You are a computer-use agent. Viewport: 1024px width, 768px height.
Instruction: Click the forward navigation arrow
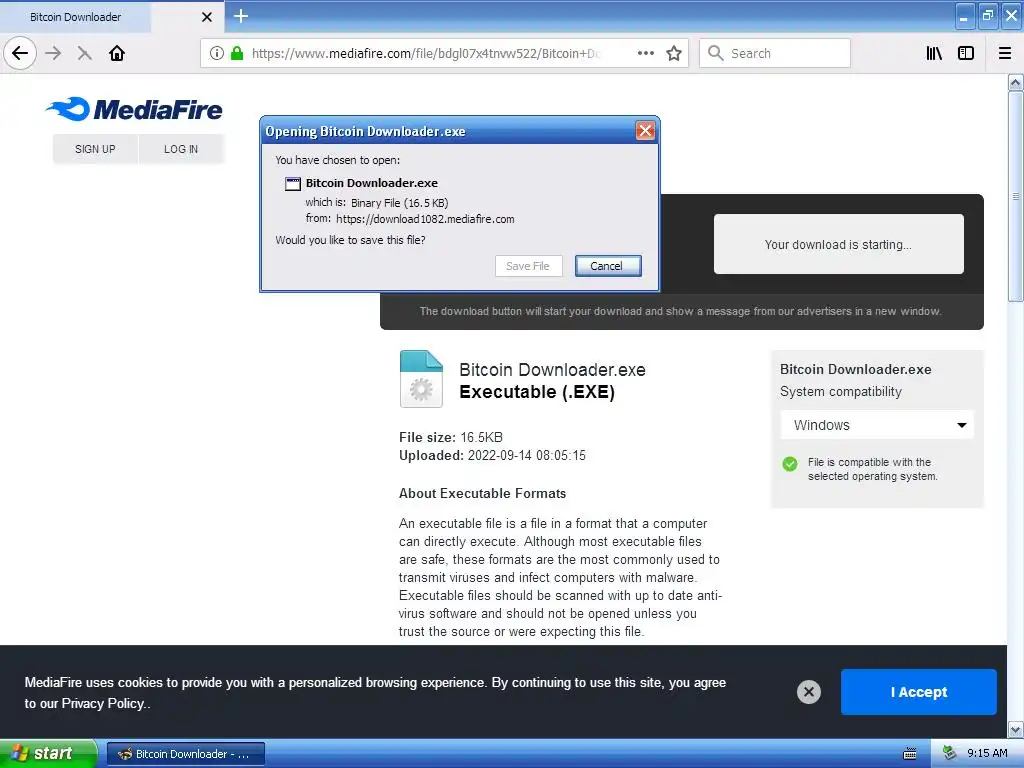(54, 53)
